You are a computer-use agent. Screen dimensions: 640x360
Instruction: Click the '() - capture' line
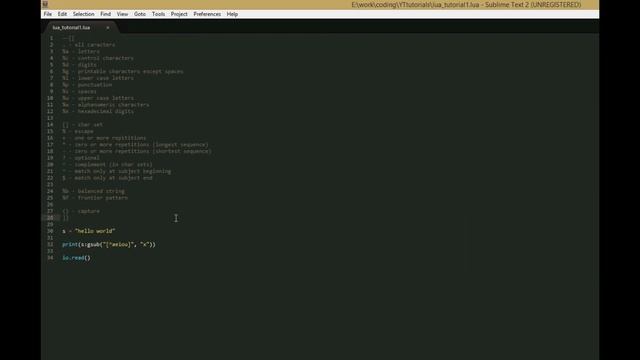tap(81, 211)
